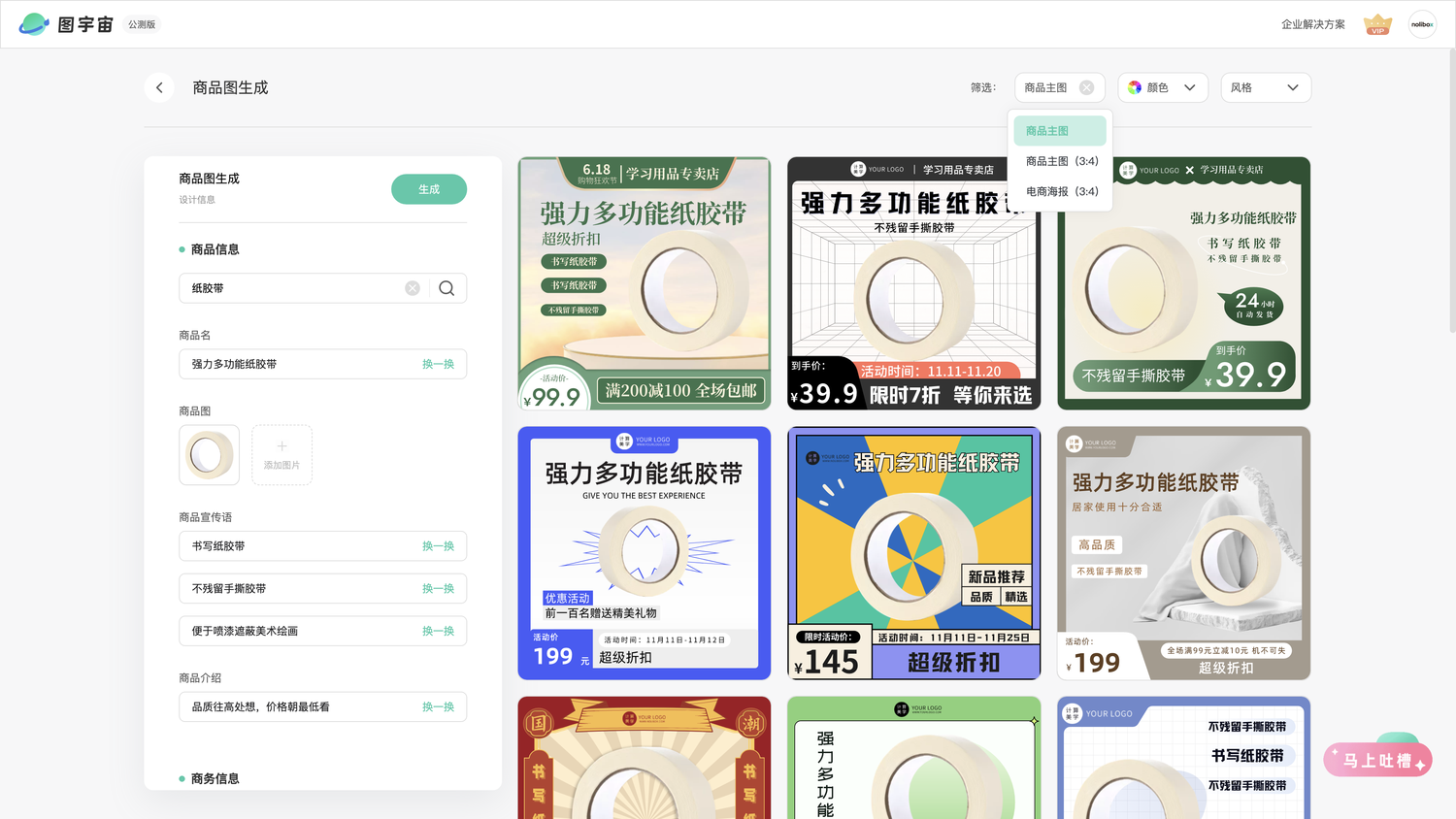Click the 商品介绍 label

click(x=200, y=678)
